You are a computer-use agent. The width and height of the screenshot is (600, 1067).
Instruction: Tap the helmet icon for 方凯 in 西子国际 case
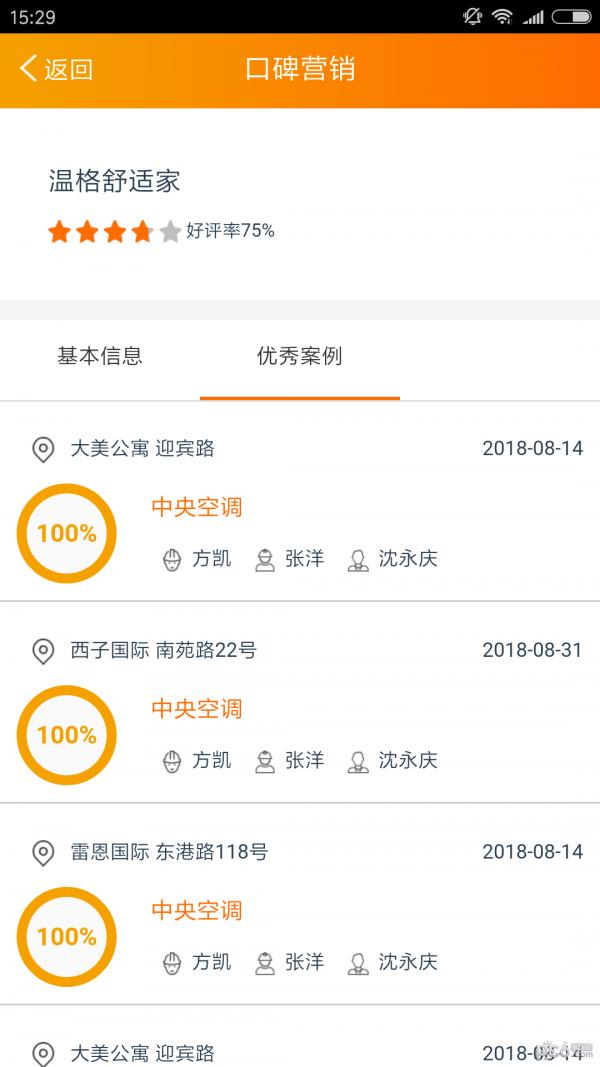(x=172, y=762)
